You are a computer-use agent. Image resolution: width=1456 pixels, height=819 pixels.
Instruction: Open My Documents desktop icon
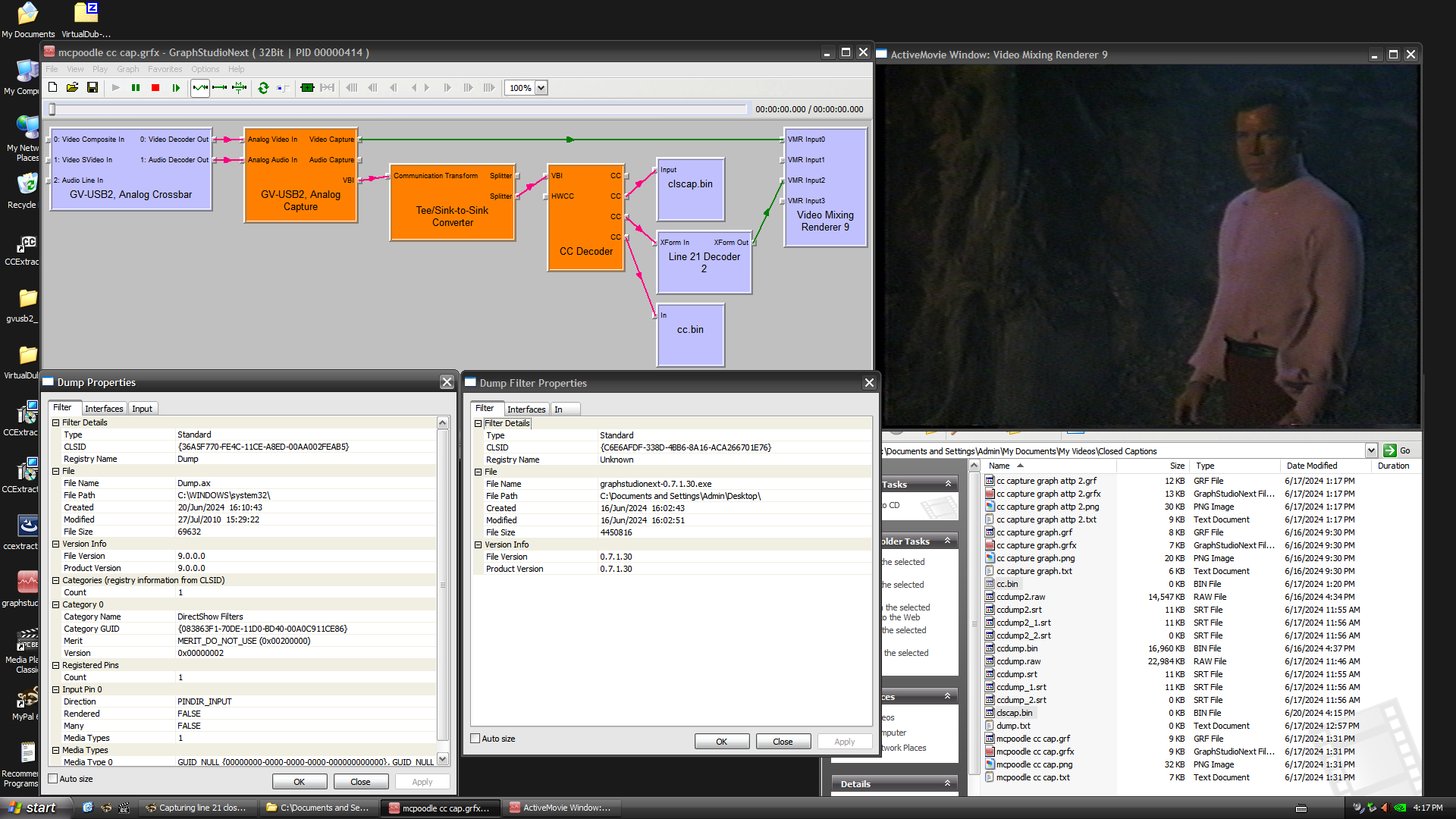point(28,20)
